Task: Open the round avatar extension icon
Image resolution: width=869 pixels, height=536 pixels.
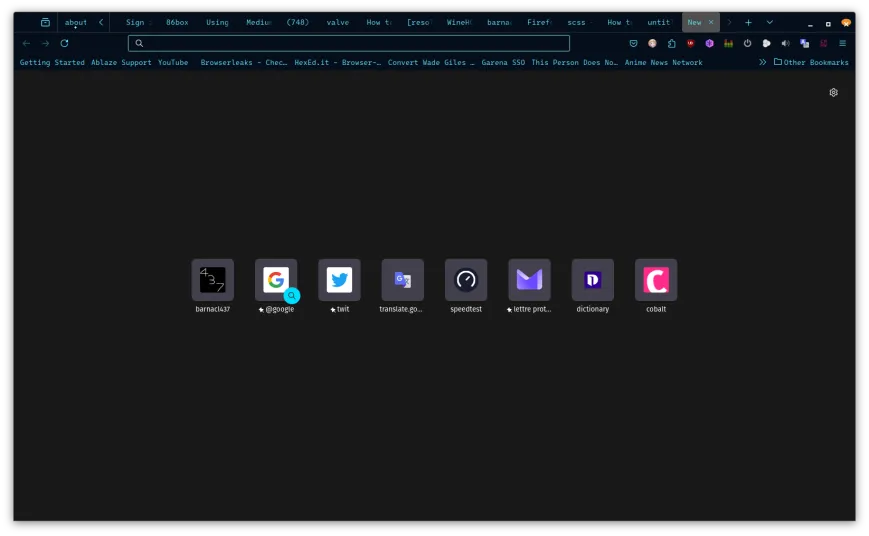Action: [x=652, y=43]
